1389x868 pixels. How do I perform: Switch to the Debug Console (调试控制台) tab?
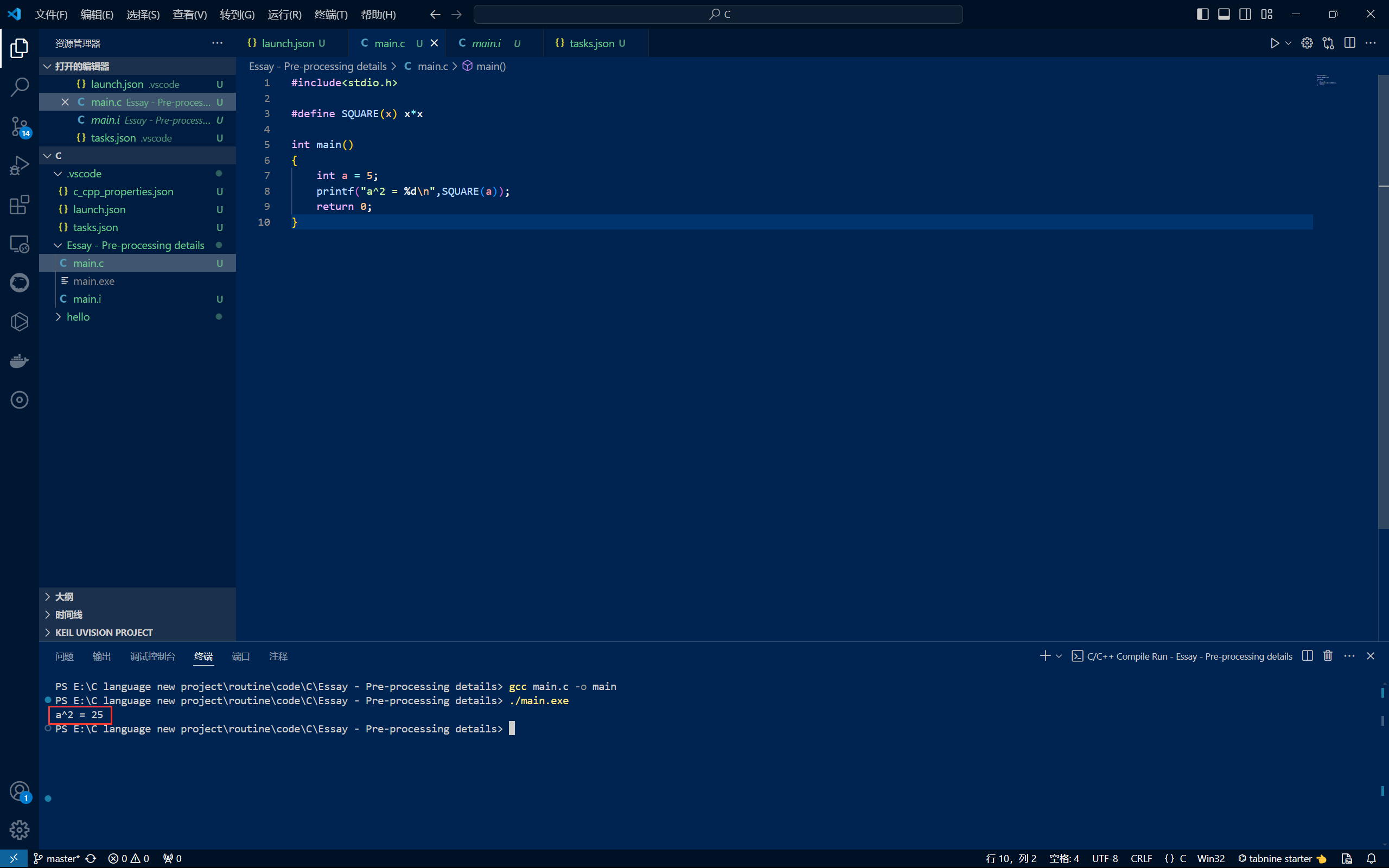pos(152,655)
